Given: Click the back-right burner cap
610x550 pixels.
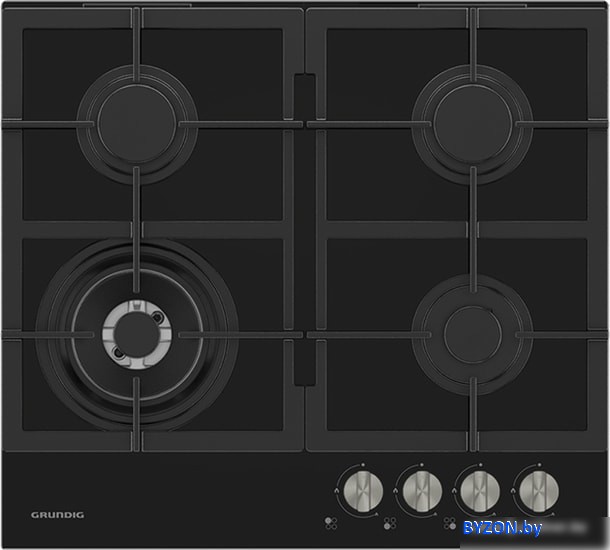Looking at the screenshot, I should pos(472,124).
